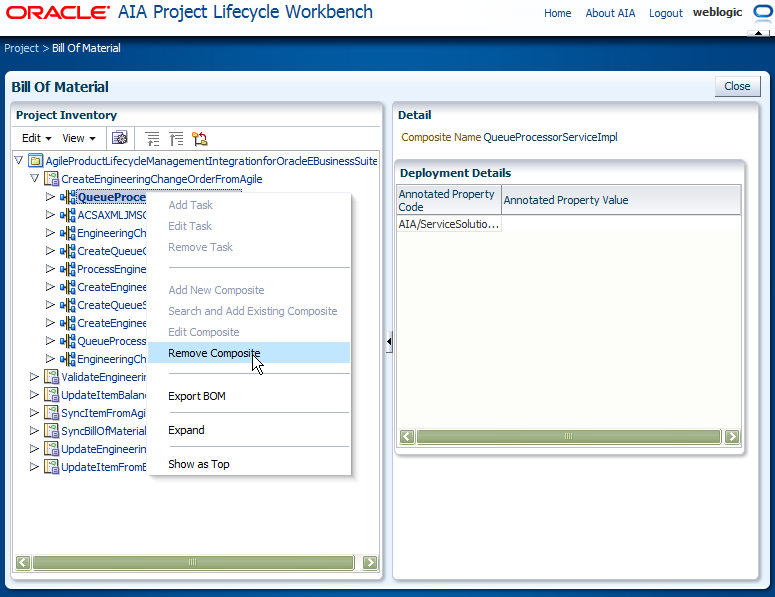The width and height of the screenshot is (775, 597).
Task: Select the UpdateEngineerin tree item
Action: (x=104, y=449)
